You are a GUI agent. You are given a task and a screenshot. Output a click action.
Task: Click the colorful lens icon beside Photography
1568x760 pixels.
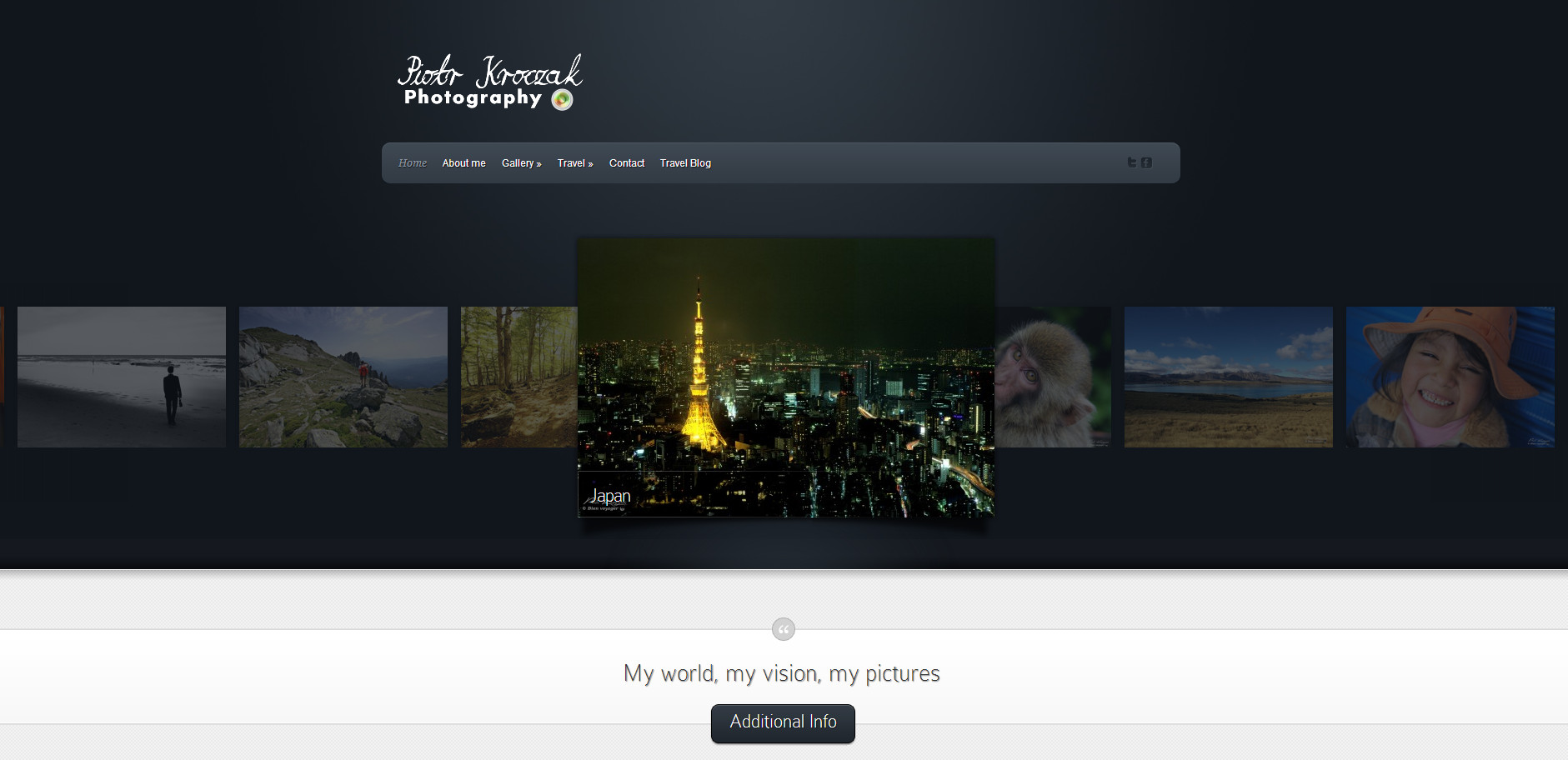coord(563,100)
